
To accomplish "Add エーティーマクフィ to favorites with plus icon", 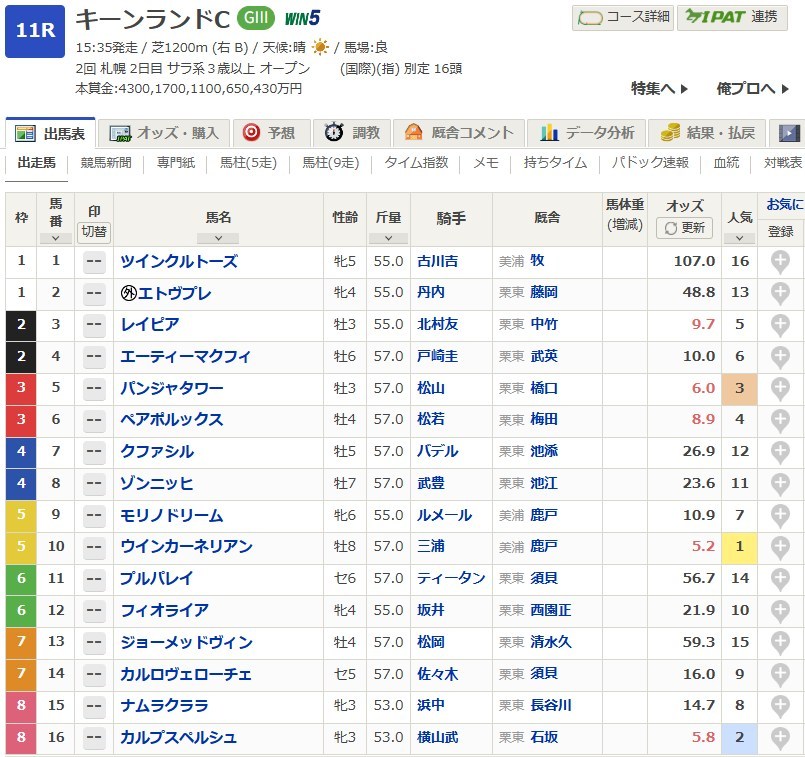I will 780,357.
